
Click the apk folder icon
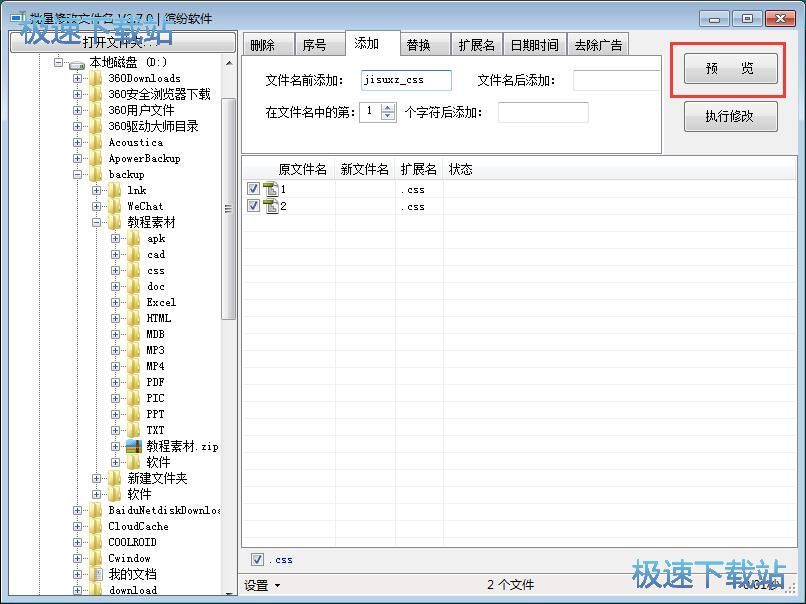[x=134, y=239]
